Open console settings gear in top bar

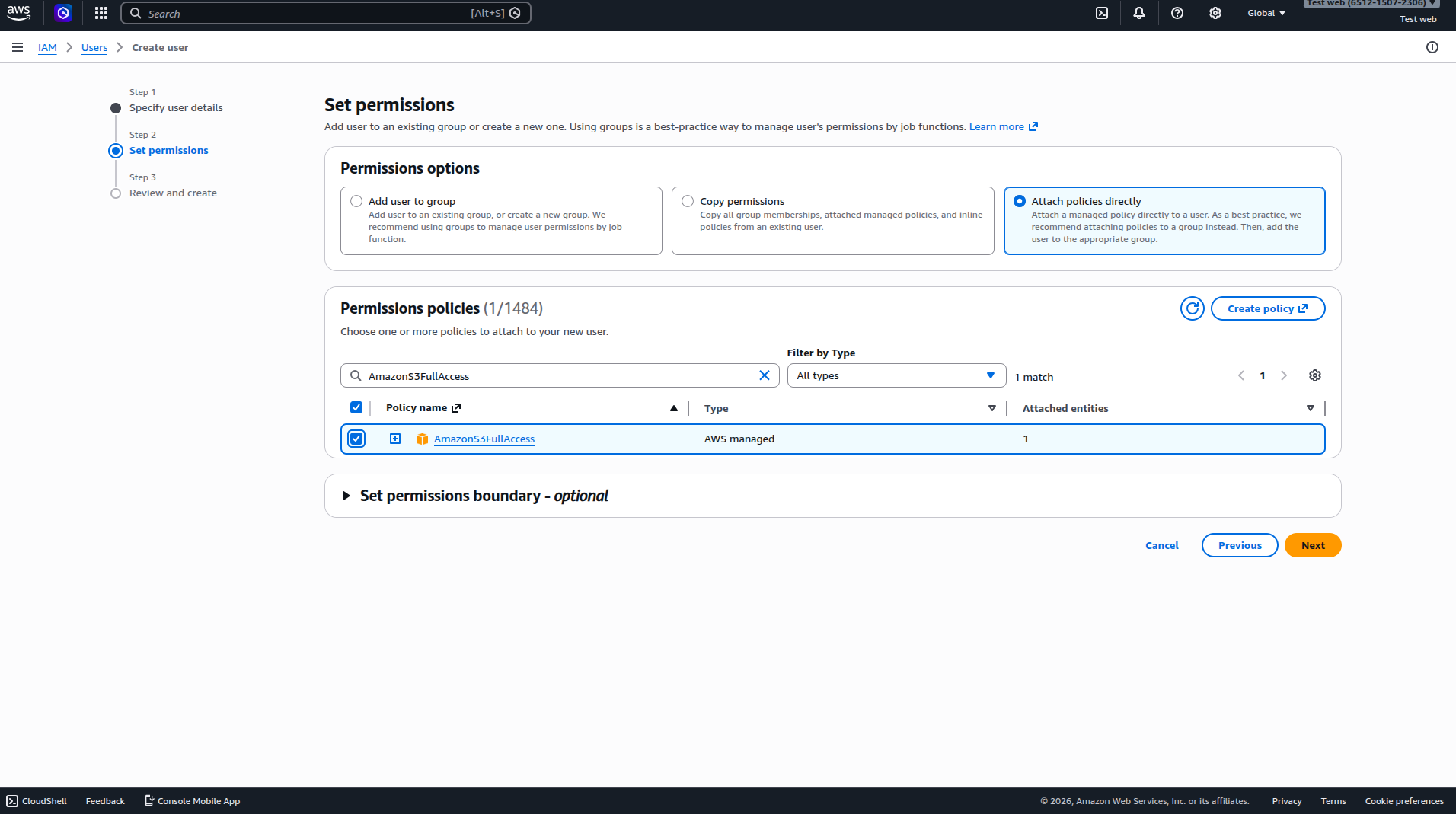coord(1215,13)
